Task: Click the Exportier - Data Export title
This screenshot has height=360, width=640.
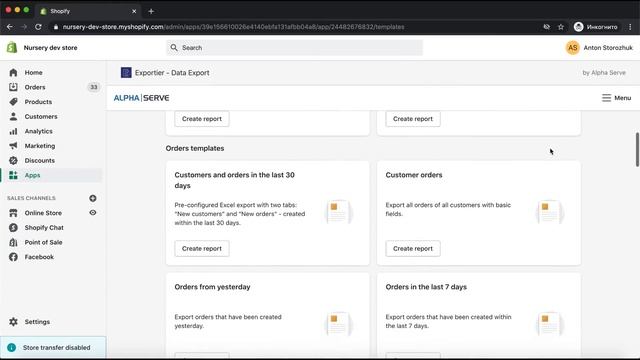Action: coord(172,73)
